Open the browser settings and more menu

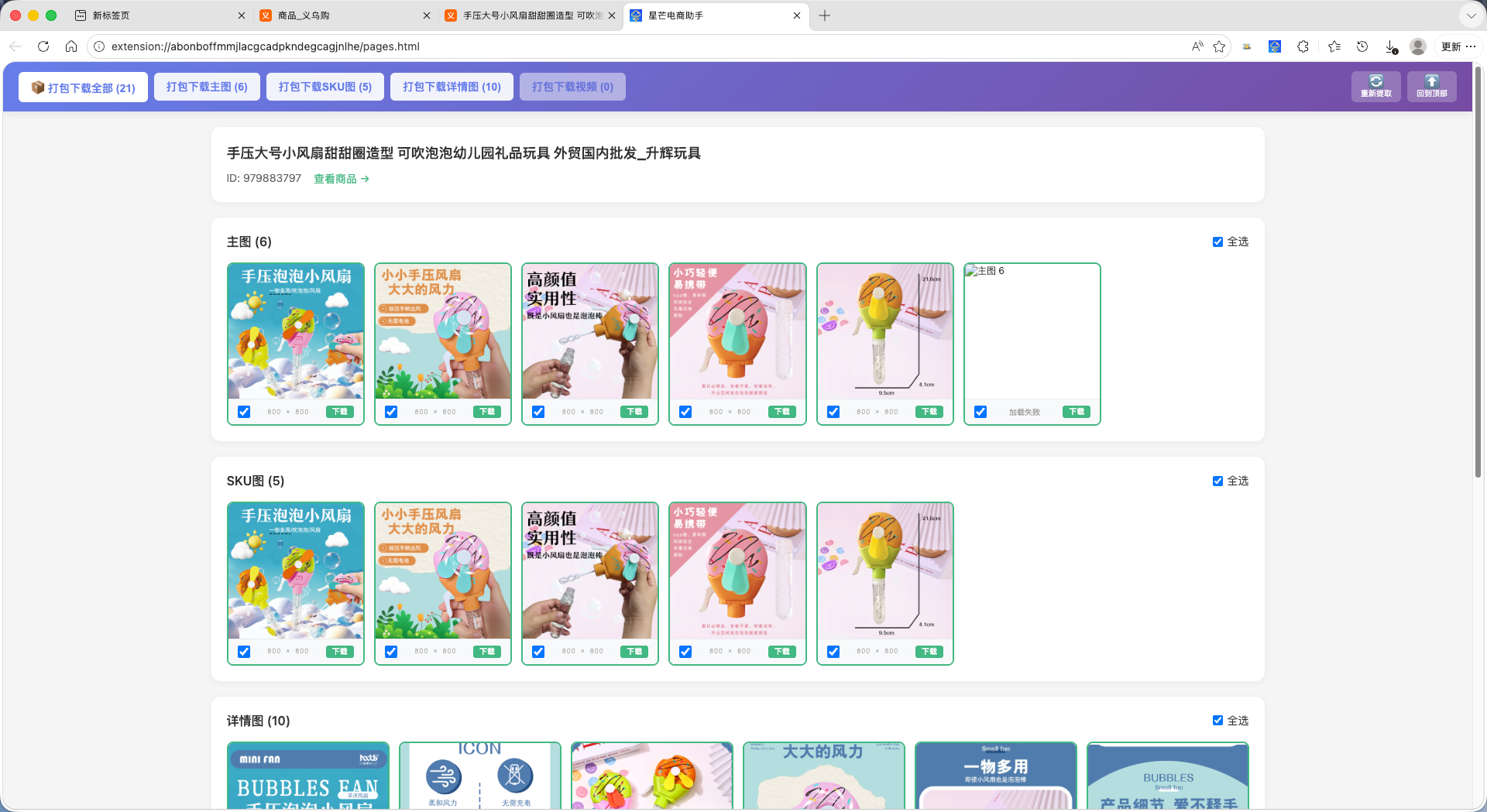[x=1471, y=46]
